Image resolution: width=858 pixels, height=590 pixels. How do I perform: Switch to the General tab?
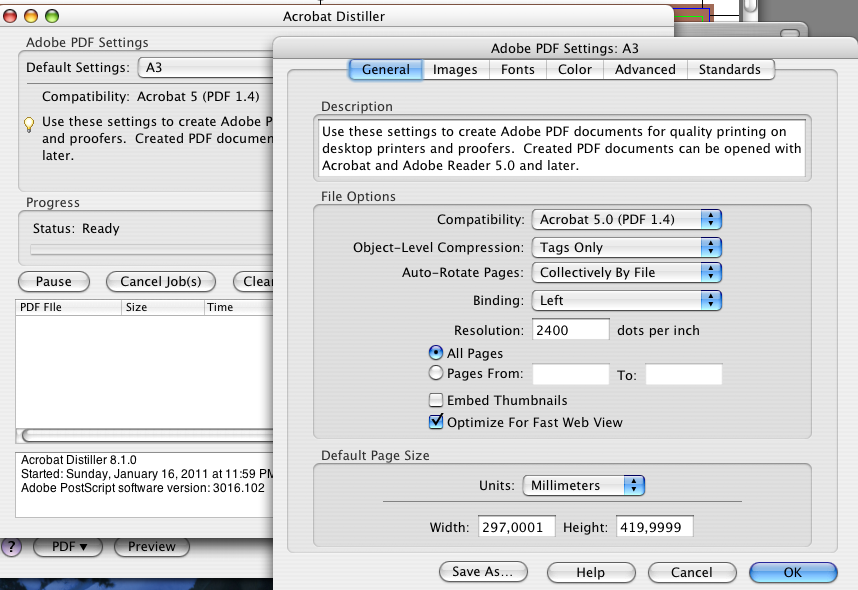pyautogui.click(x=386, y=70)
